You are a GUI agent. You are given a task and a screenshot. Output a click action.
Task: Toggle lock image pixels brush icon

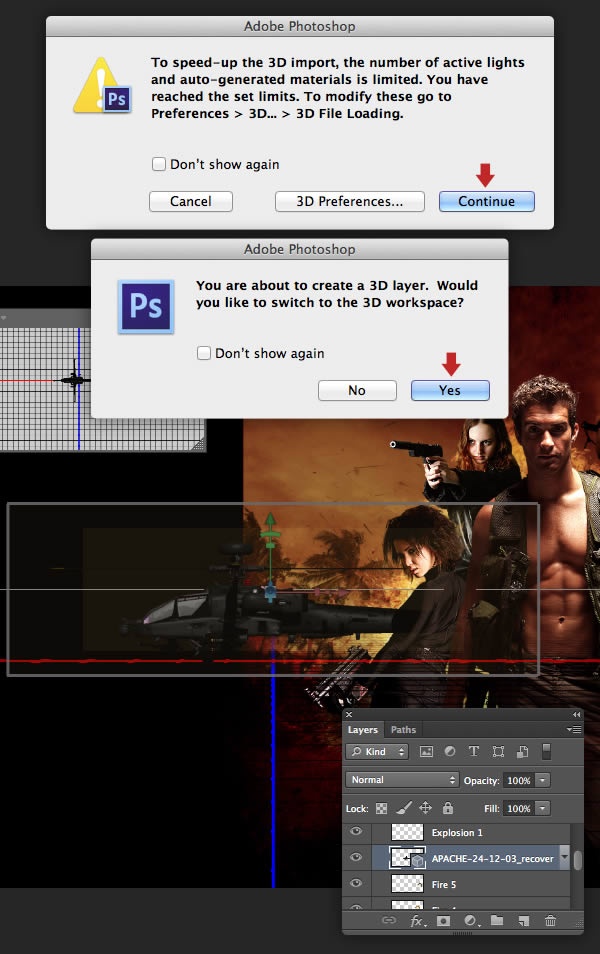[x=403, y=808]
